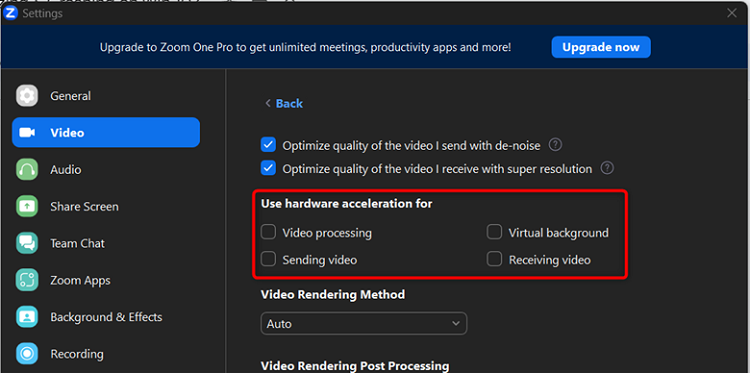Viewport: 750px width, 373px height.
Task: Open Zoom Apps settings label
Action: coord(80,281)
